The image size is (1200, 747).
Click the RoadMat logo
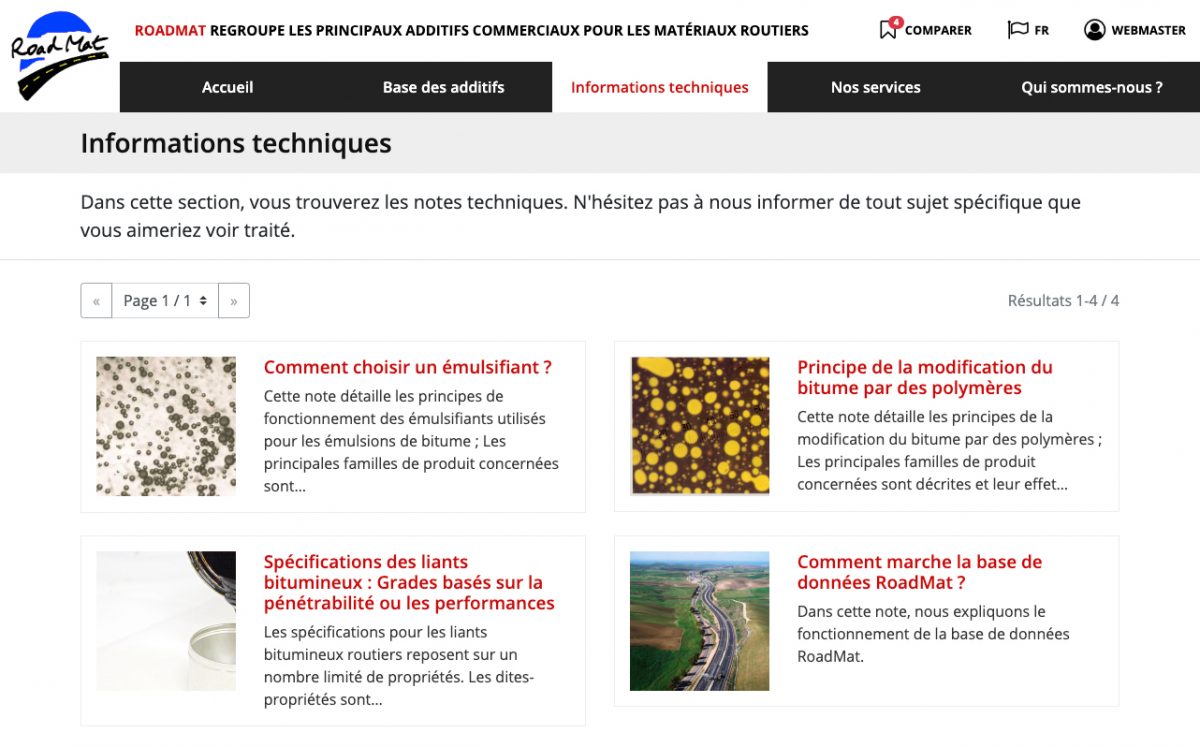[x=59, y=55]
